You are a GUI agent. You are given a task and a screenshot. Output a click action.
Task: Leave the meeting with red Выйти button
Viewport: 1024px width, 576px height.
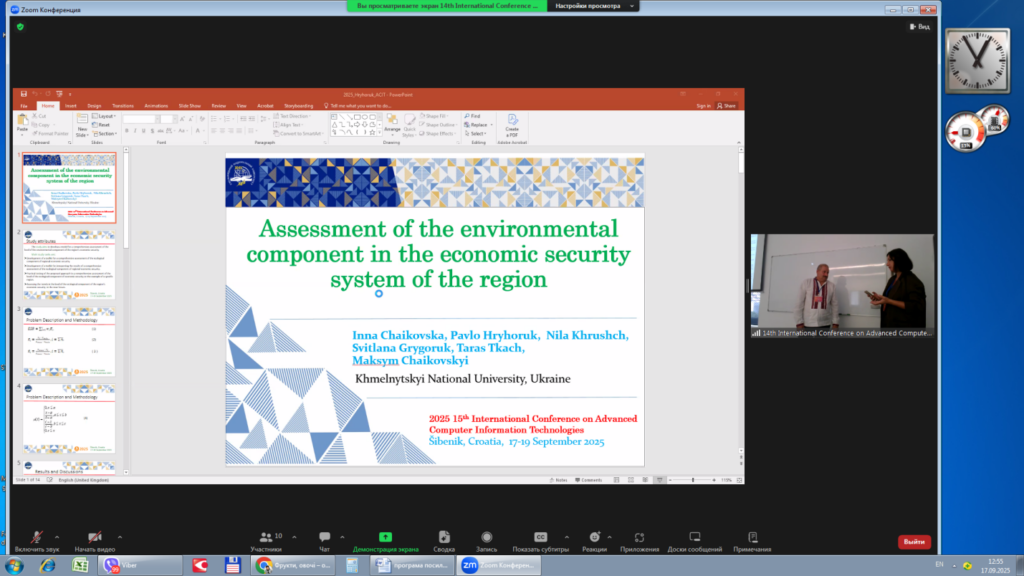(x=913, y=541)
